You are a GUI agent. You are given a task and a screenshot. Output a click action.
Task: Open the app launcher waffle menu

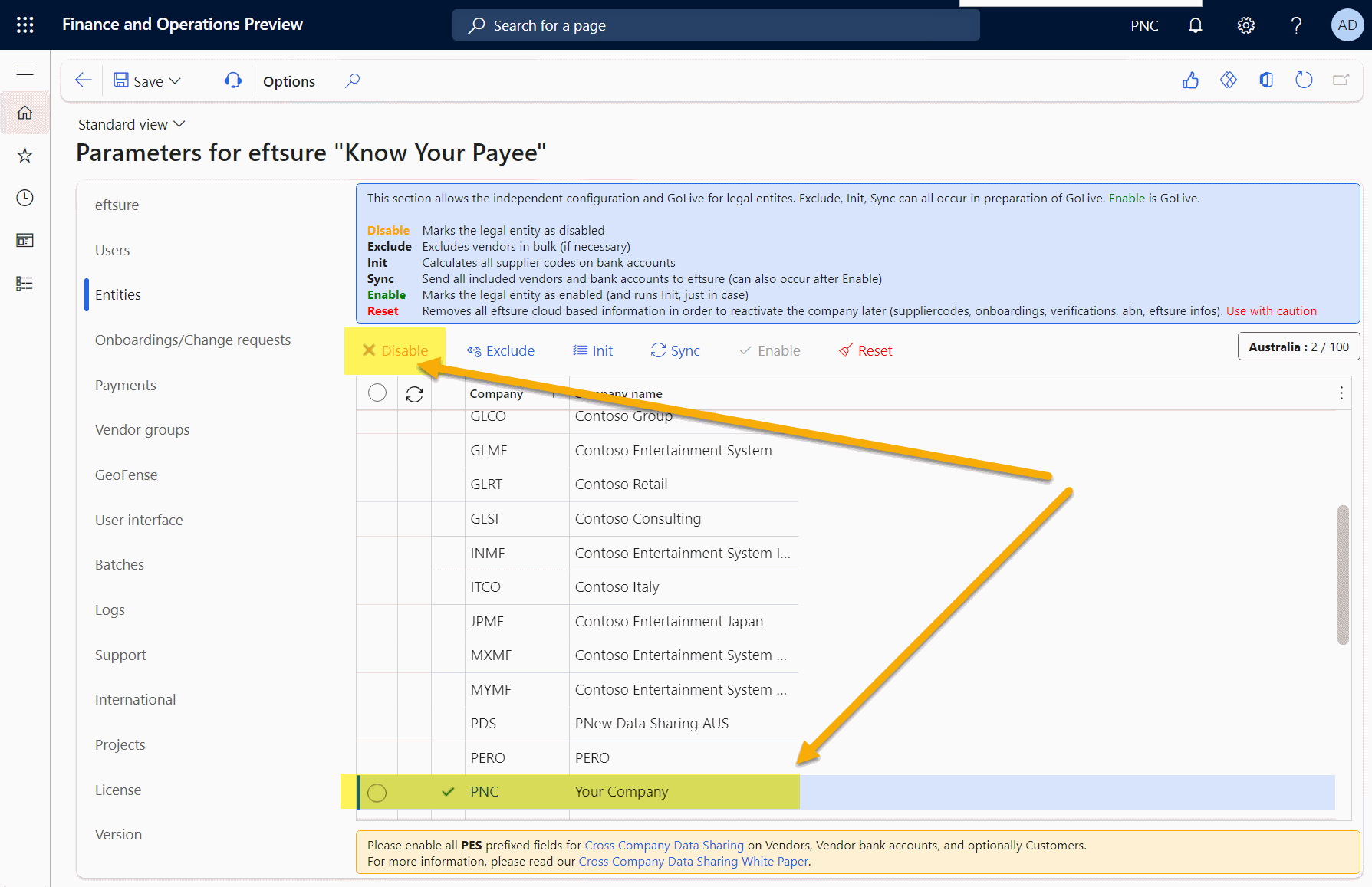[25, 25]
